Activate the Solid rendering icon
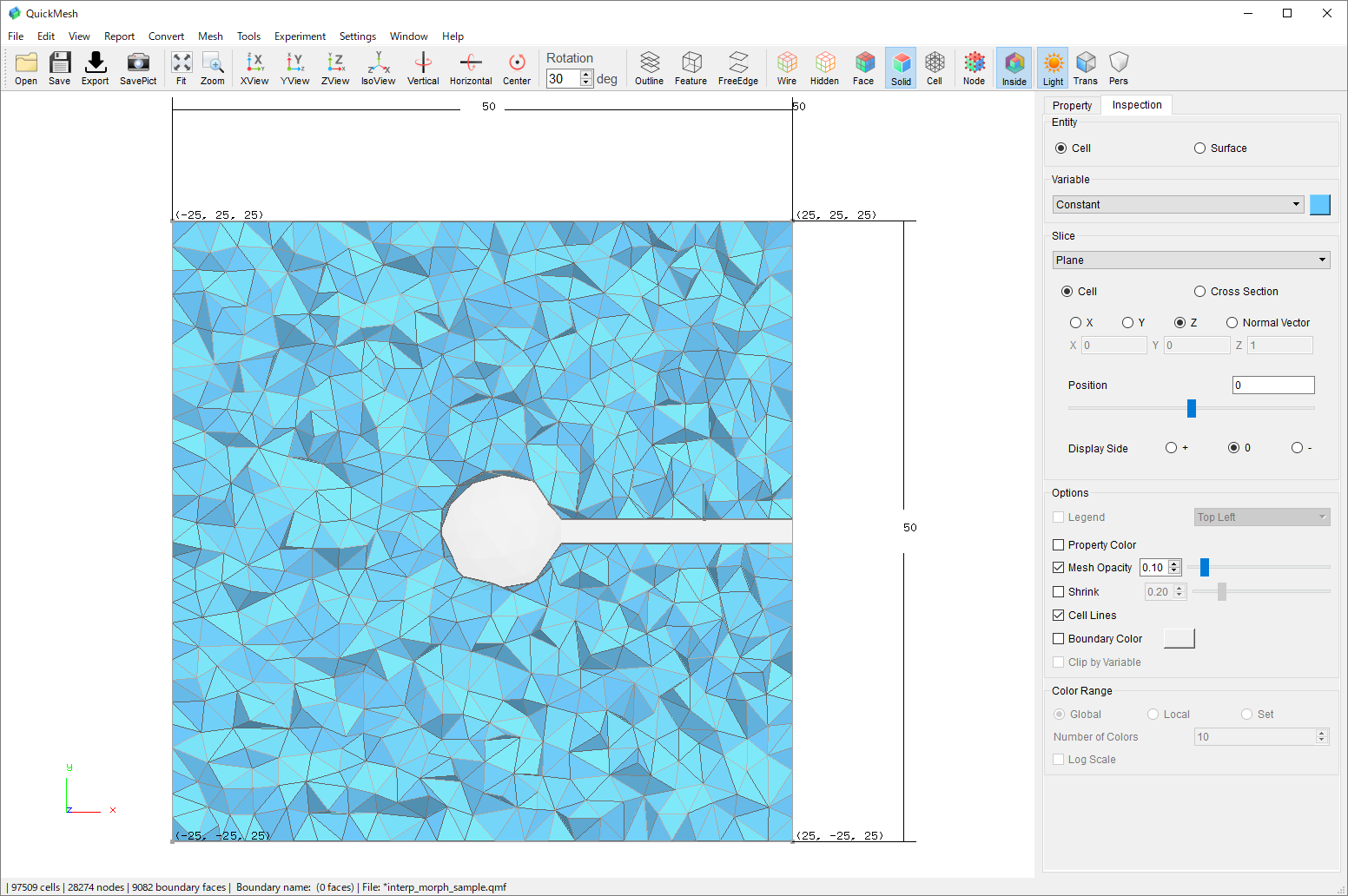1348x896 pixels. (901, 67)
